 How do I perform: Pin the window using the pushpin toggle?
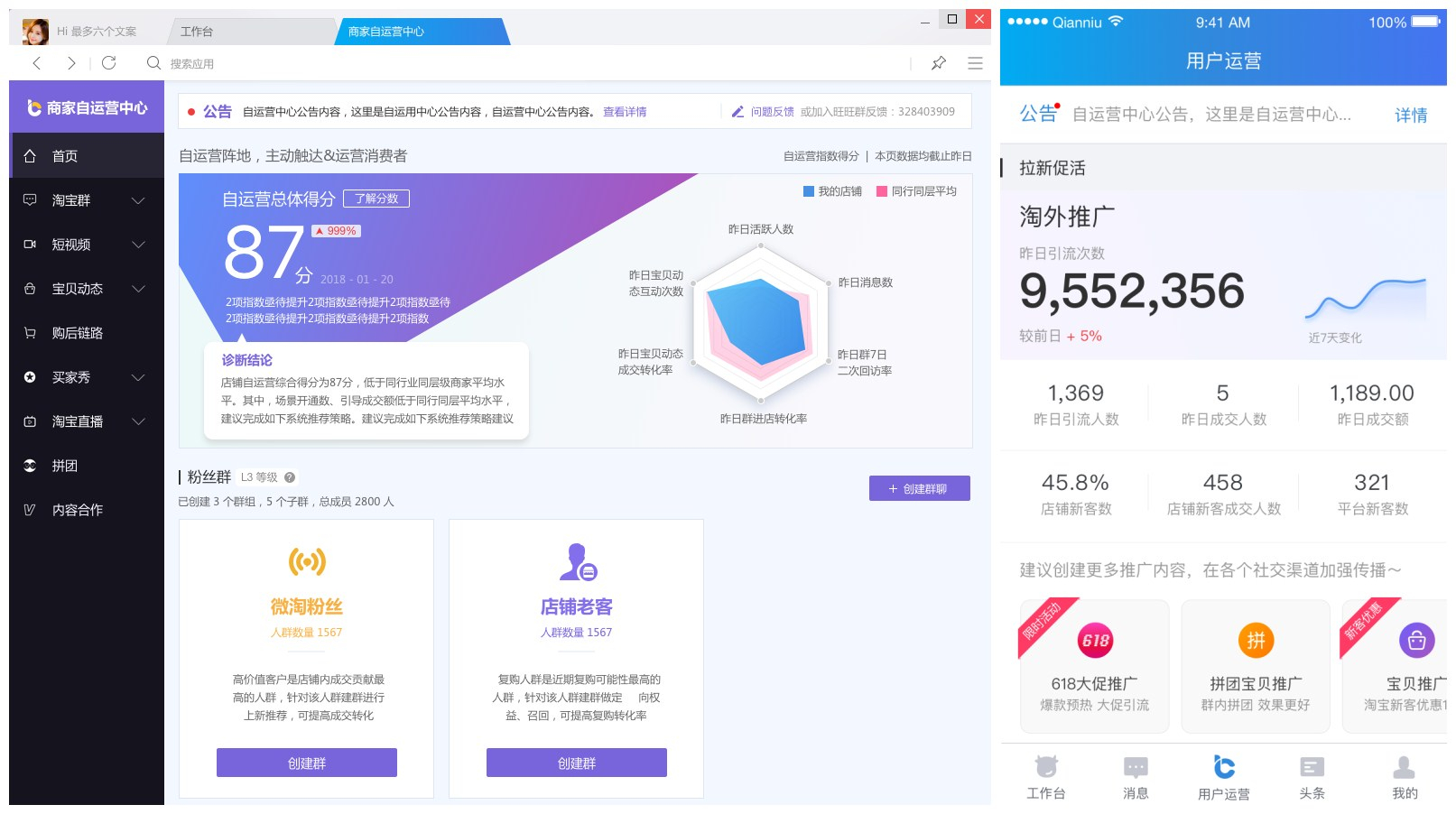pos(939,63)
